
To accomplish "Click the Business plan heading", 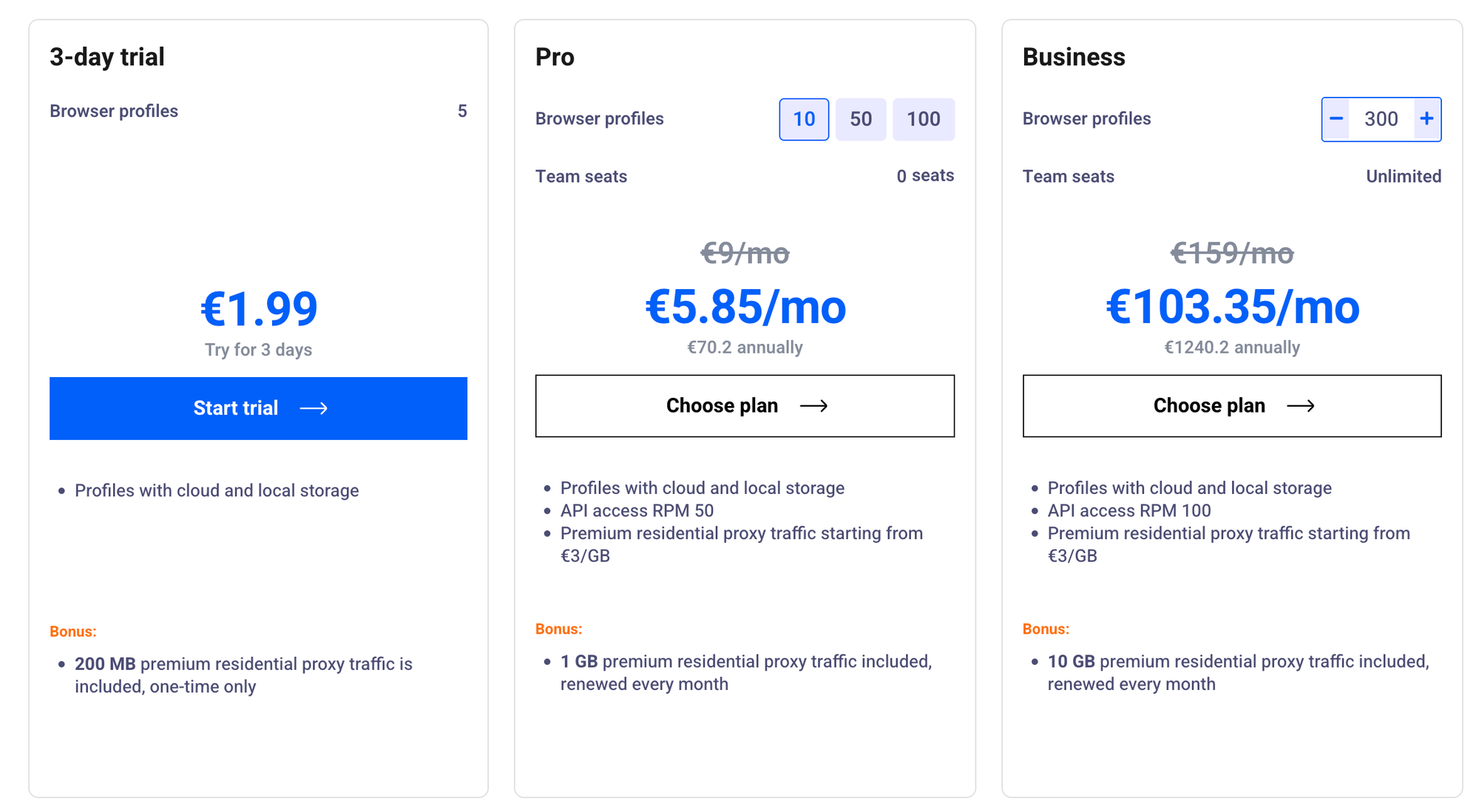I will point(1074,57).
